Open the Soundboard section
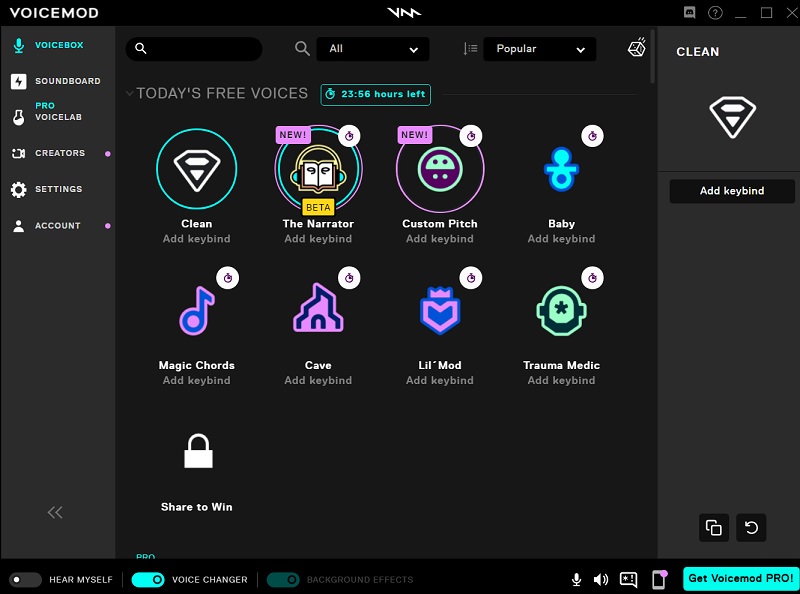Screen dimensions: 800x594 click(56, 81)
